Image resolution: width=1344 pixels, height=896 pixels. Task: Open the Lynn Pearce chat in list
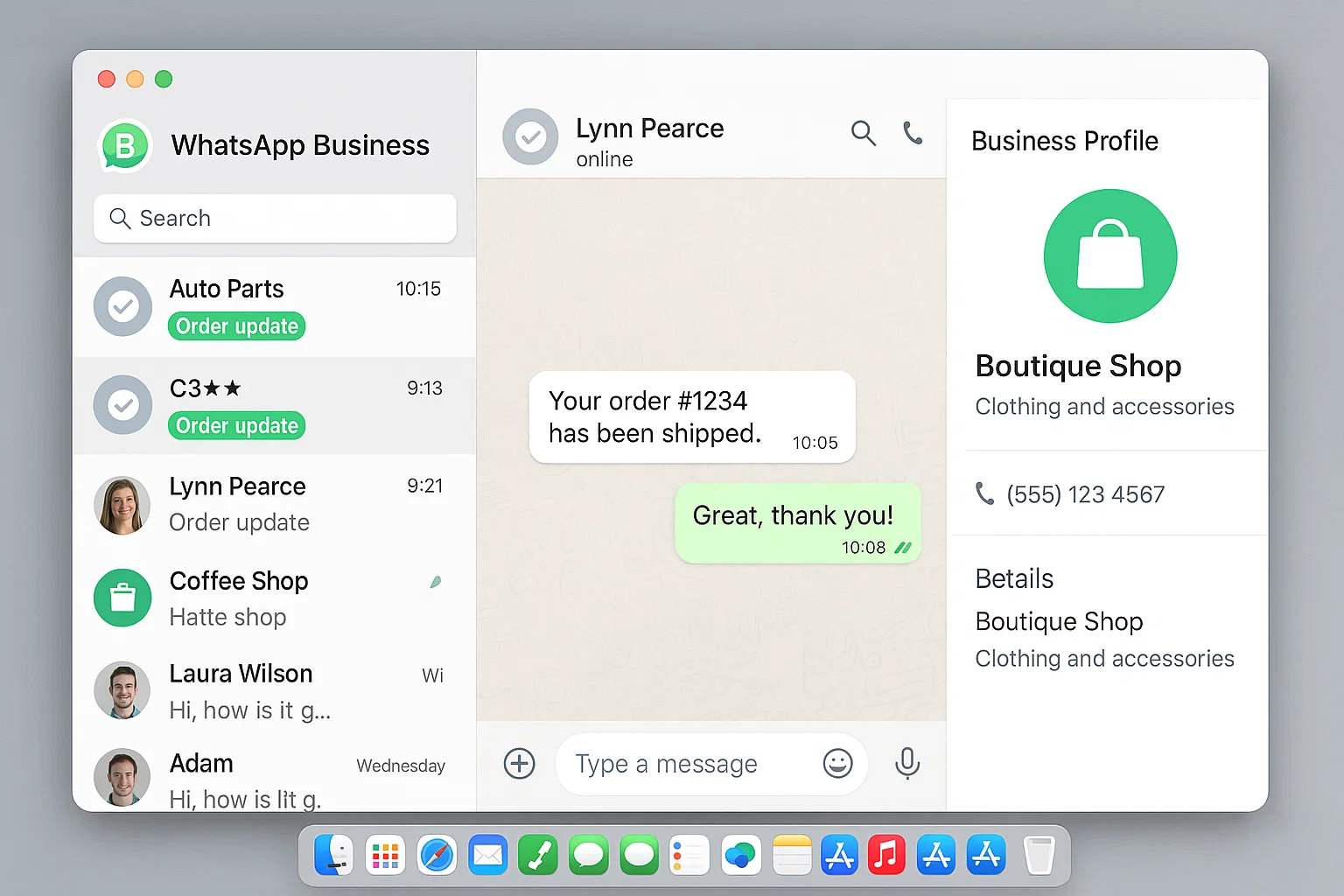(x=275, y=505)
